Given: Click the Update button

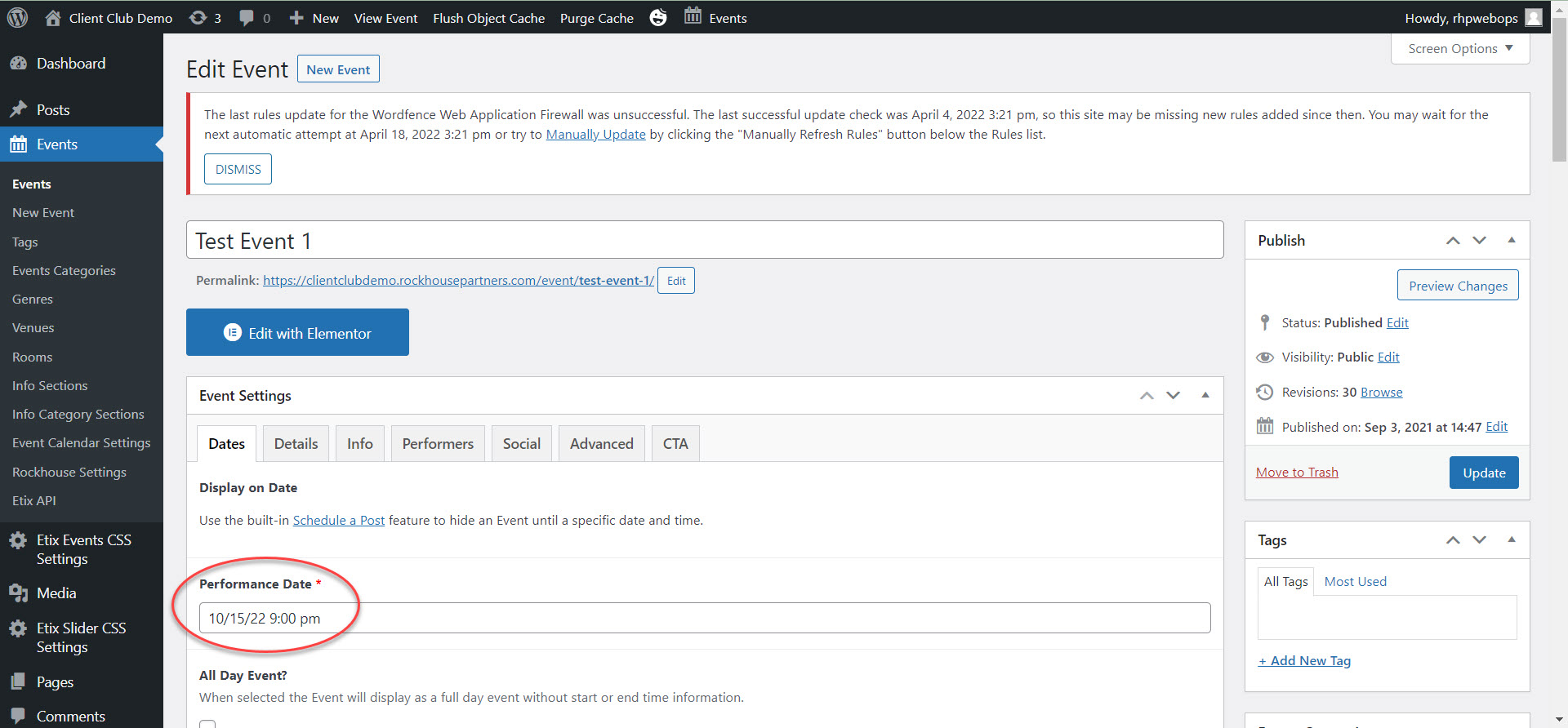Looking at the screenshot, I should point(1483,473).
